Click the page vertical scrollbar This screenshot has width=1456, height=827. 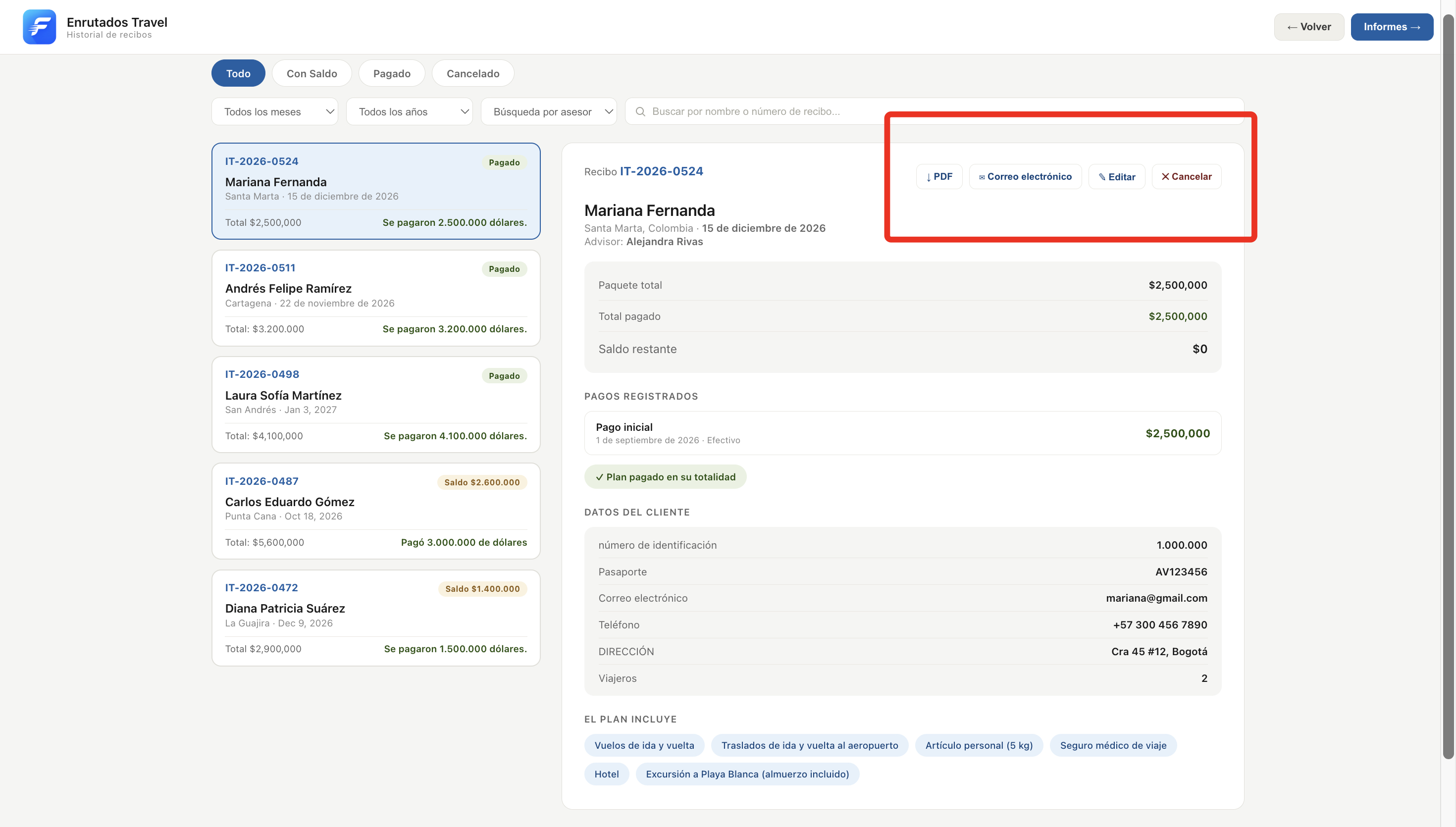[x=1449, y=386]
